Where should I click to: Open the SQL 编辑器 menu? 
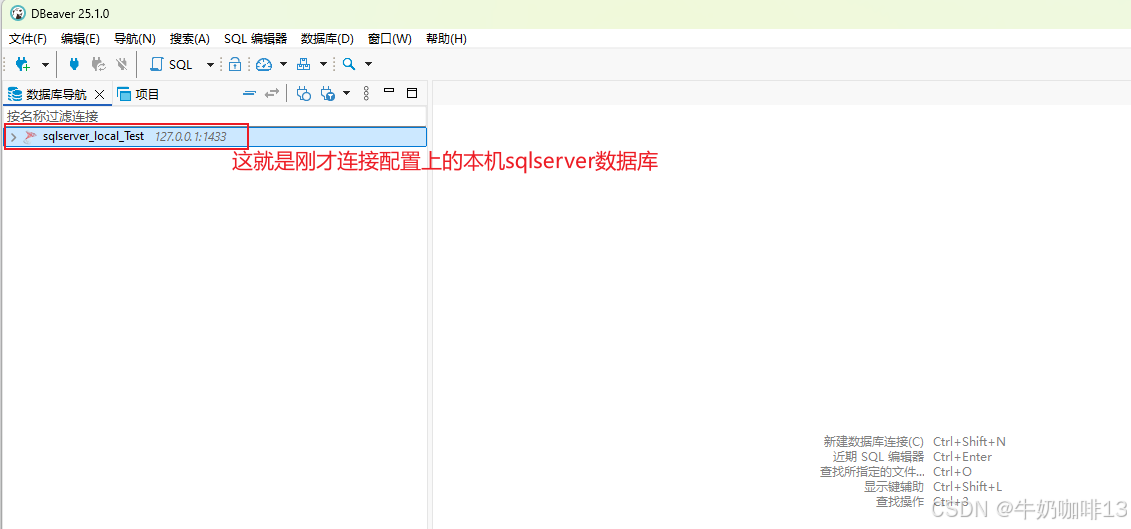pos(255,38)
